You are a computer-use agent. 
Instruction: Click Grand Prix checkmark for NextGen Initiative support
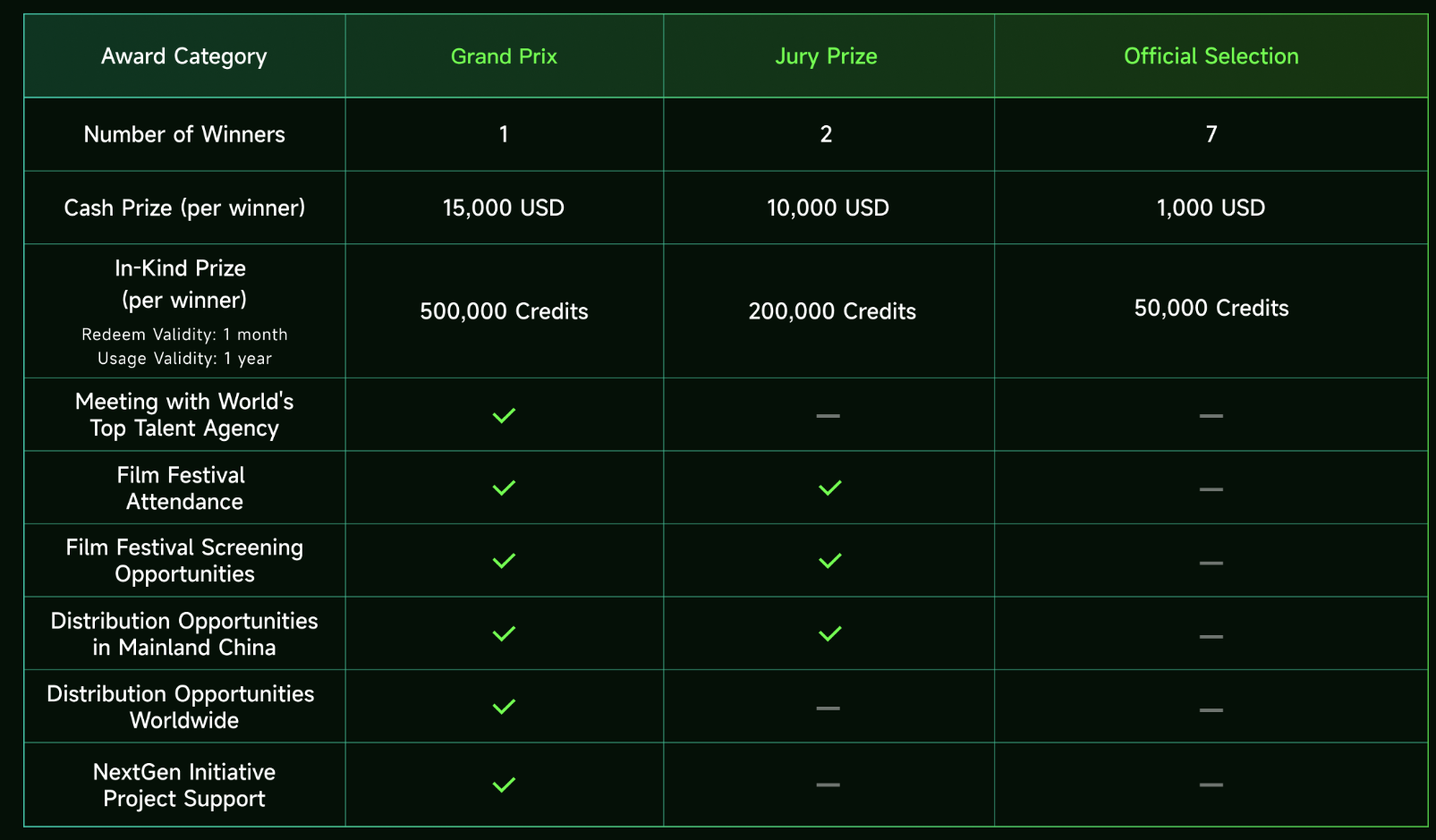[504, 785]
